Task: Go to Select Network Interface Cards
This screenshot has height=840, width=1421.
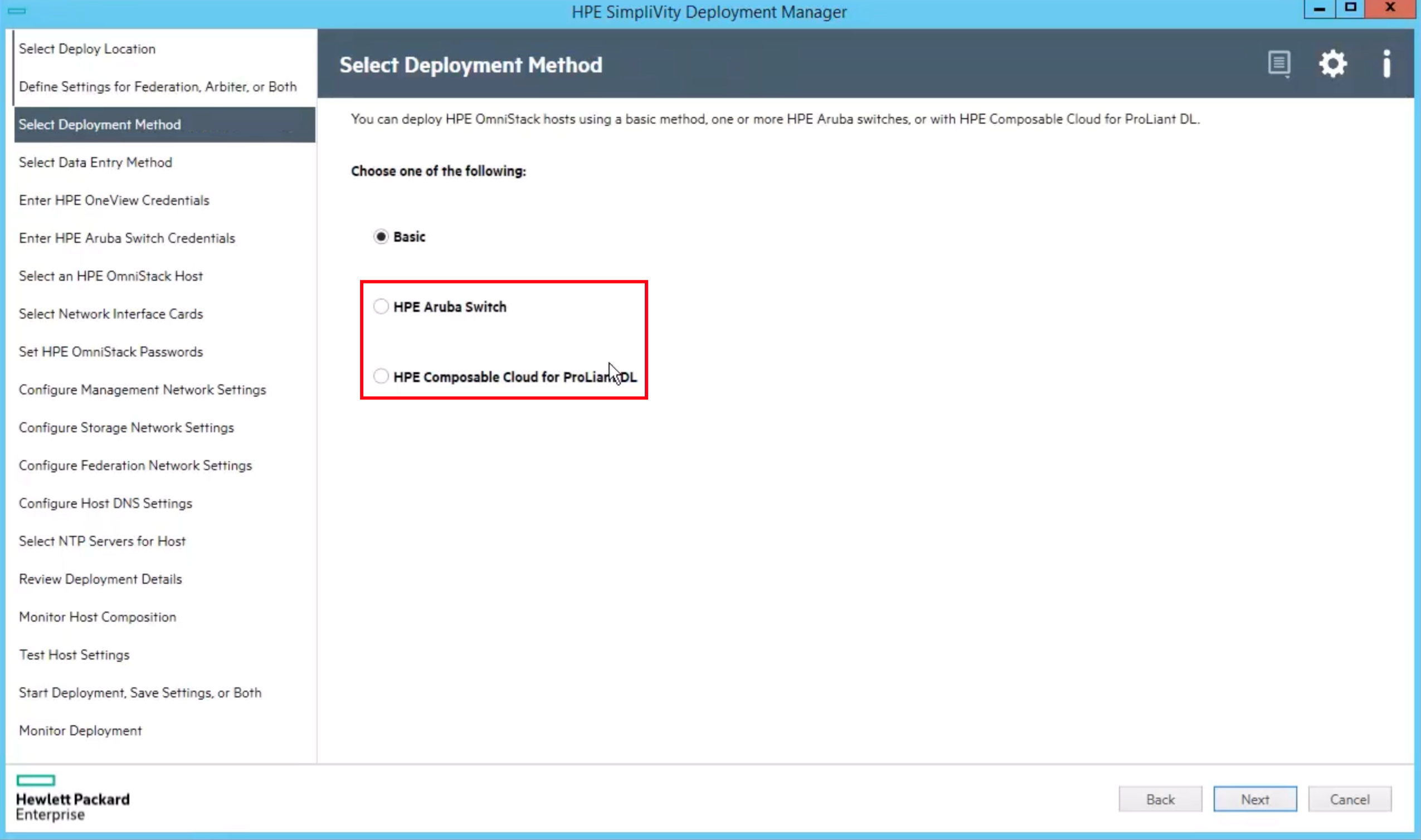Action: click(111, 314)
